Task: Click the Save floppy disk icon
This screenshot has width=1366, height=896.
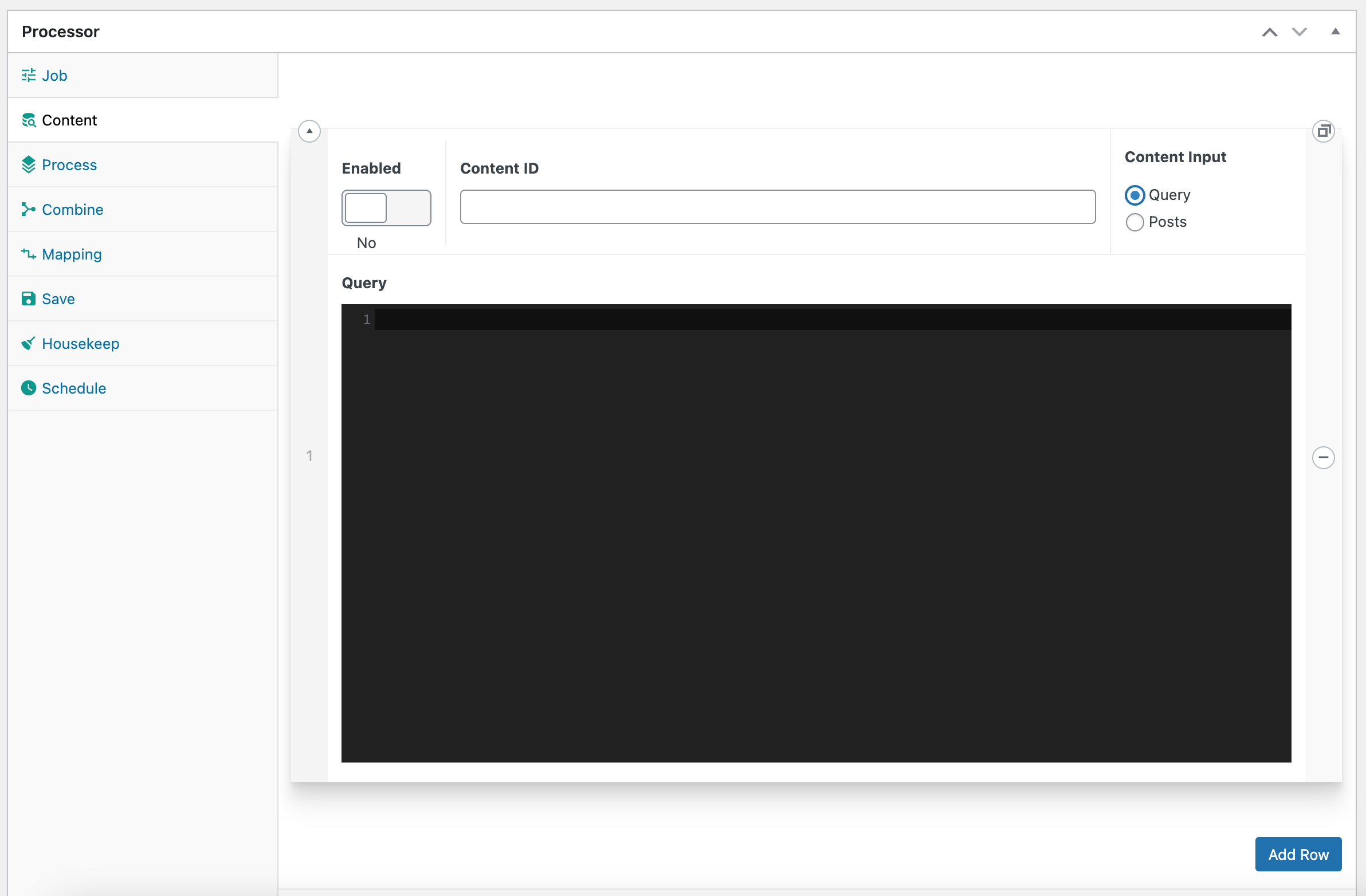Action: (28, 298)
